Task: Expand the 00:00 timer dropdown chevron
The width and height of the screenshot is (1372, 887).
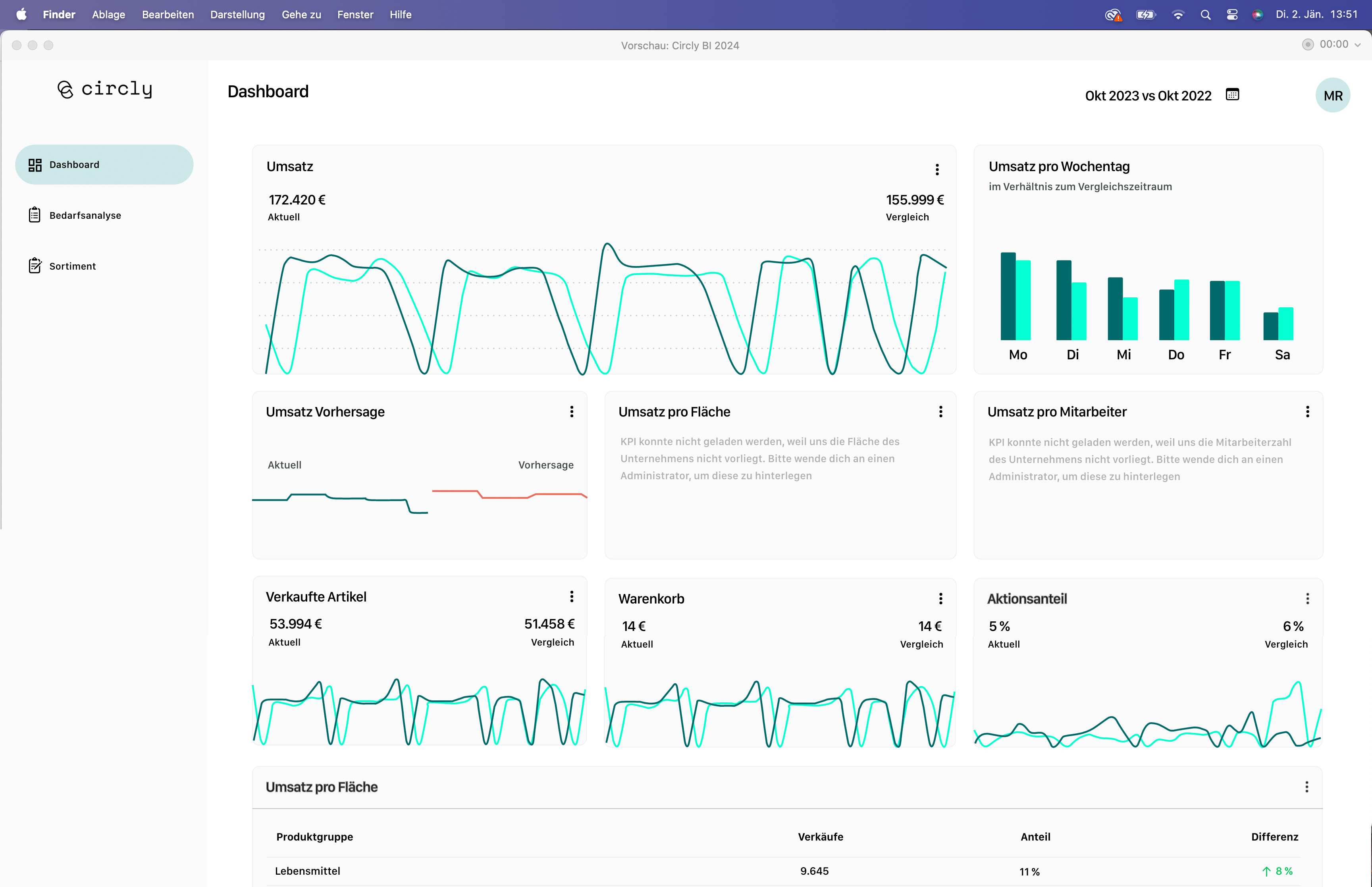Action: [x=1358, y=45]
